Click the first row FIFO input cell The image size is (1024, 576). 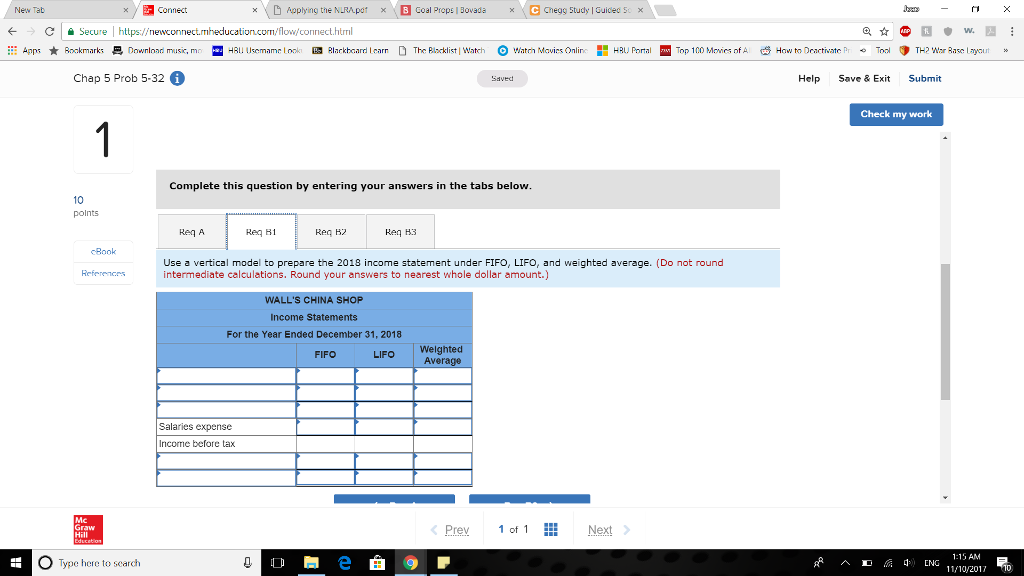(325, 376)
